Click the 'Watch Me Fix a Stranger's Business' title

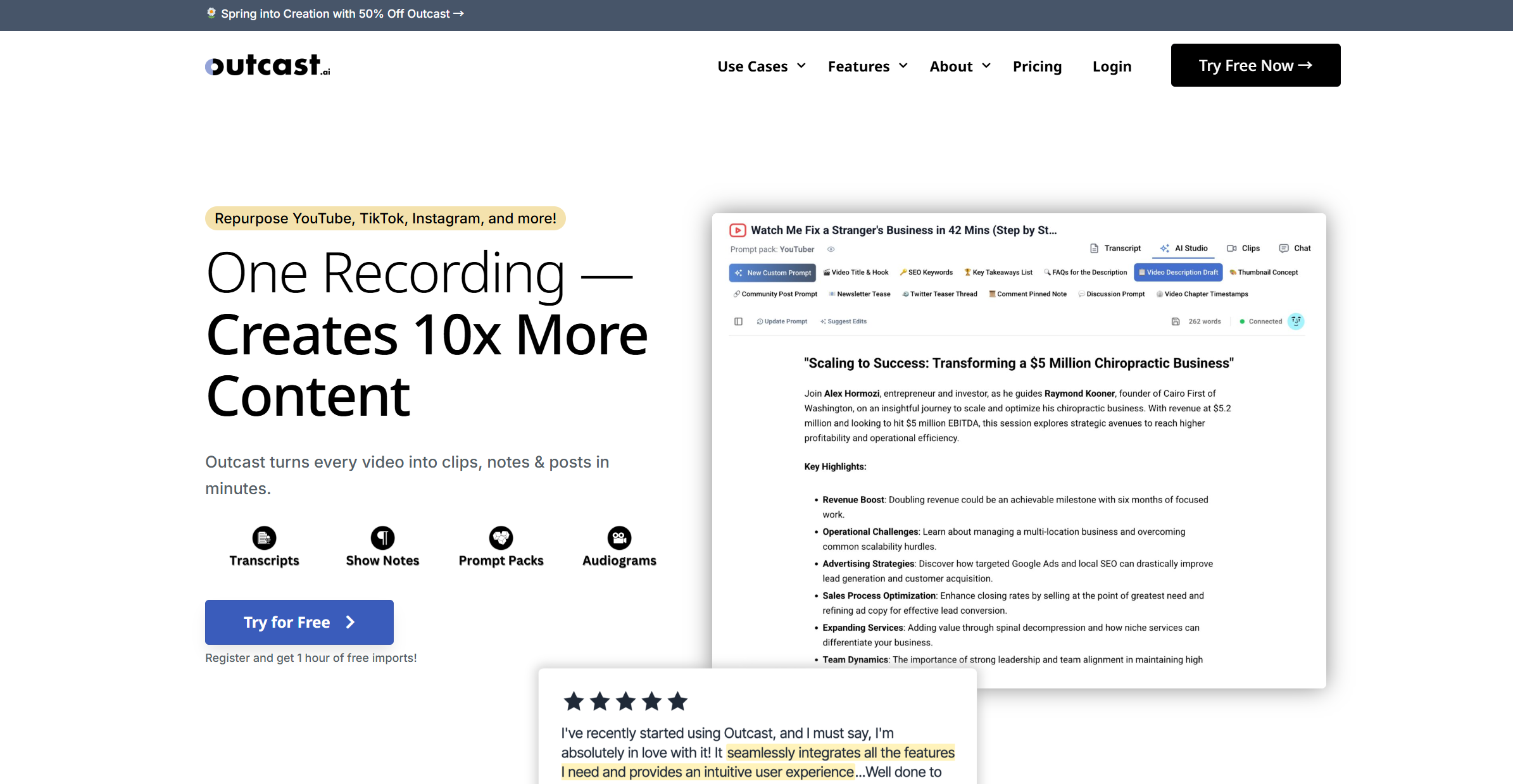[x=904, y=230]
